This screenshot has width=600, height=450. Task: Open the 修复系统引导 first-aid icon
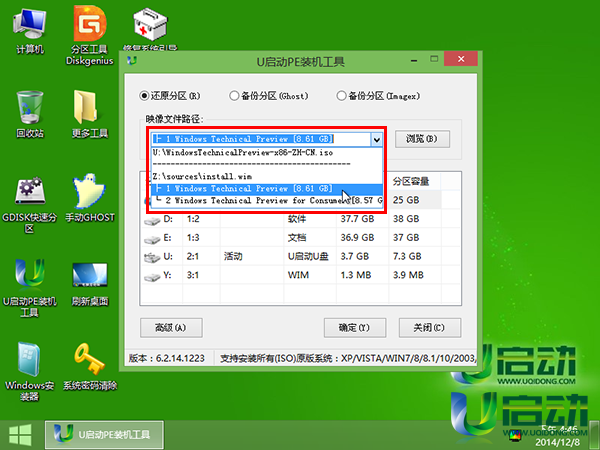pos(150,29)
